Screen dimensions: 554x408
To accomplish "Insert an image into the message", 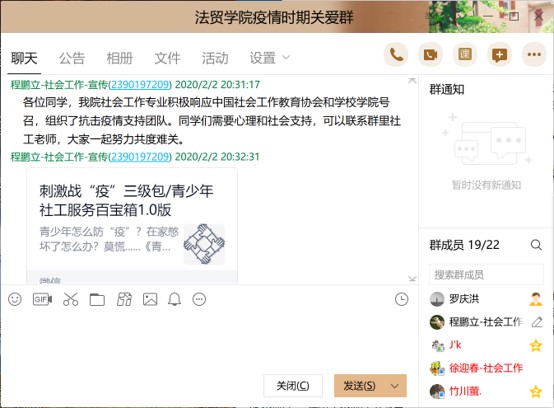I will pos(150,300).
